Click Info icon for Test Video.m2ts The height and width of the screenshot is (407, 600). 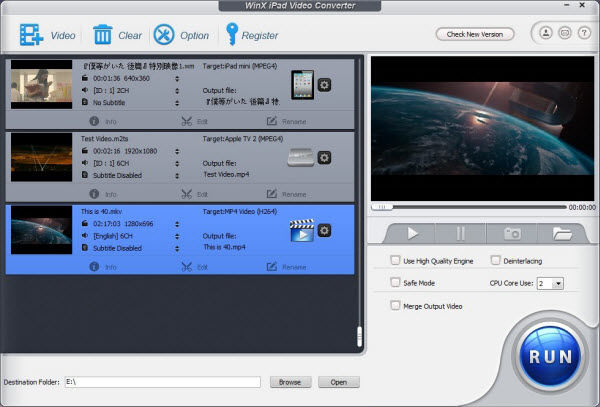click(x=94, y=194)
